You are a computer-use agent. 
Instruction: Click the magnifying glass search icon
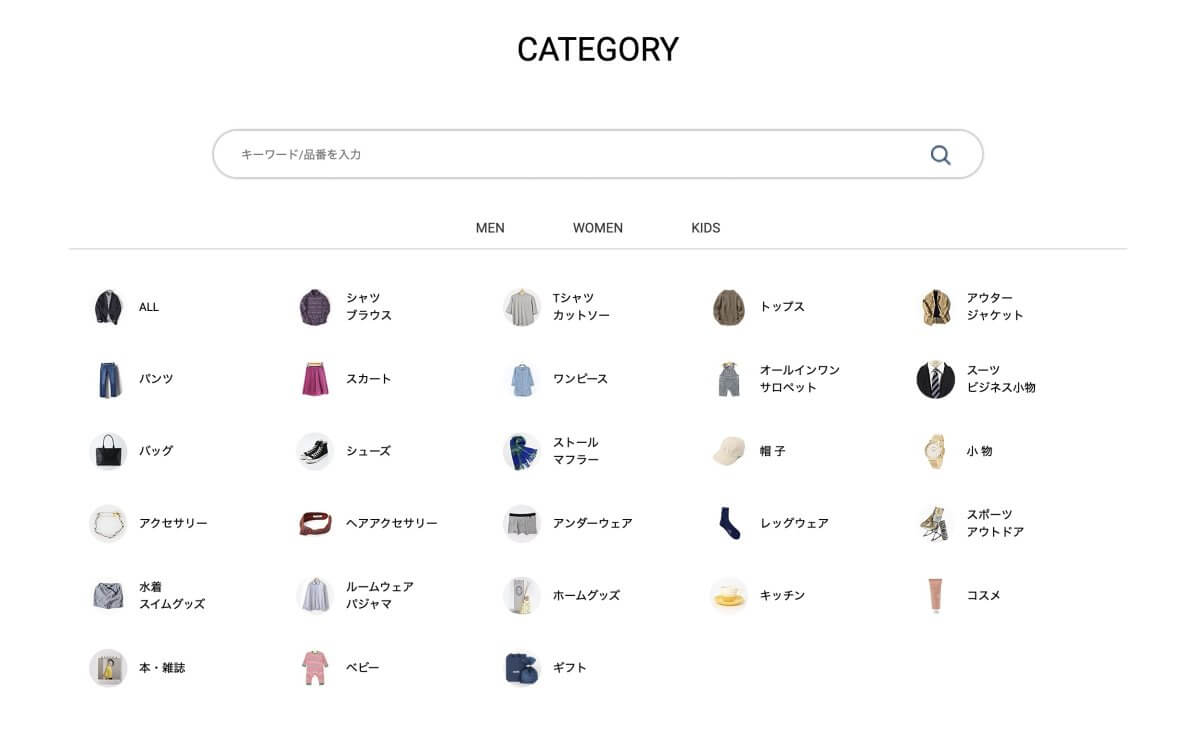point(940,155)
